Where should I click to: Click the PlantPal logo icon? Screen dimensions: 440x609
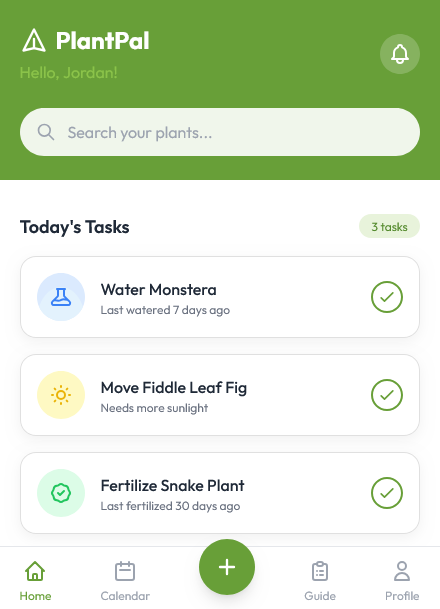[34, 40]
